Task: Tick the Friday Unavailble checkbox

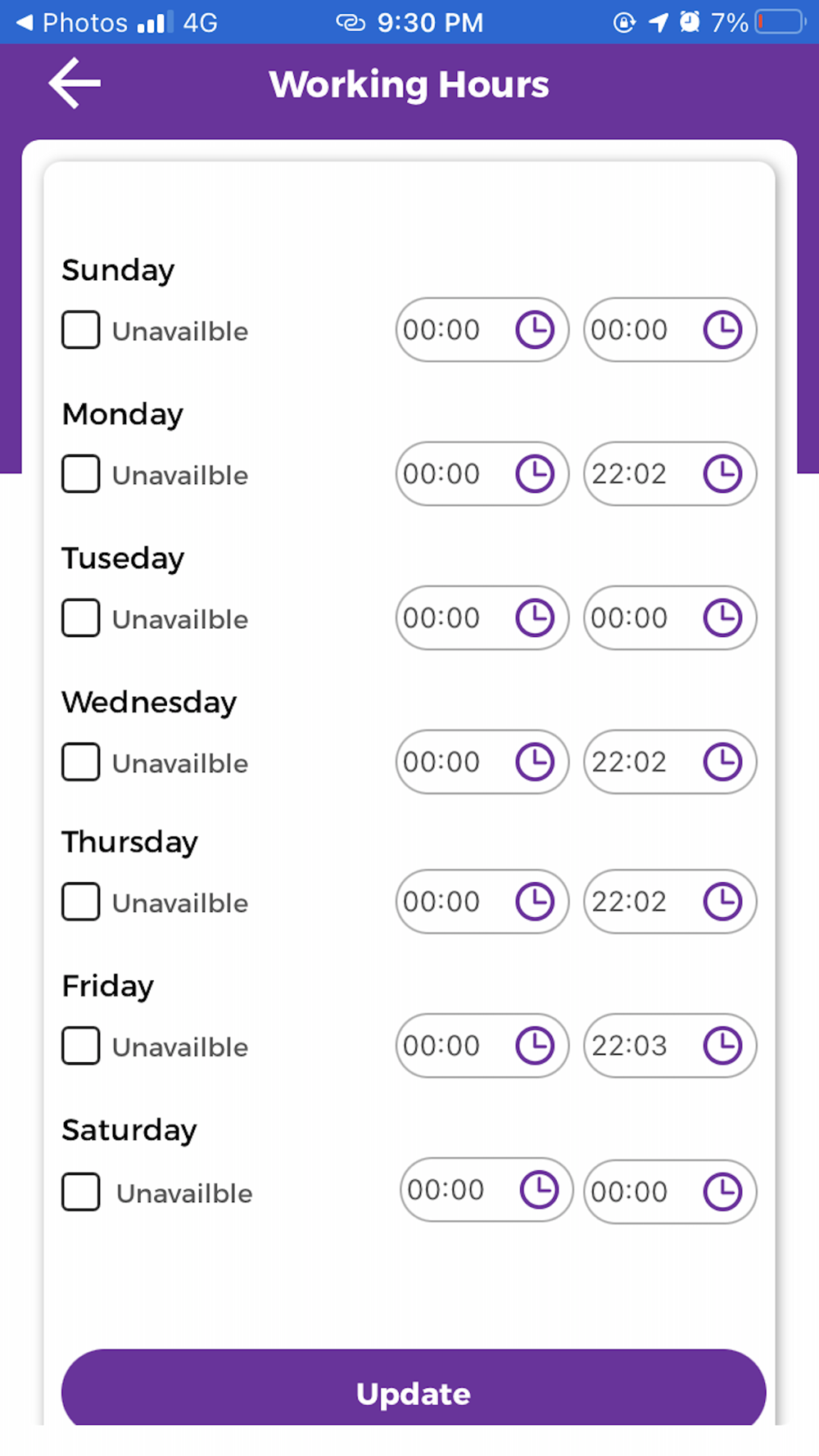Action: click(81, 1046)
